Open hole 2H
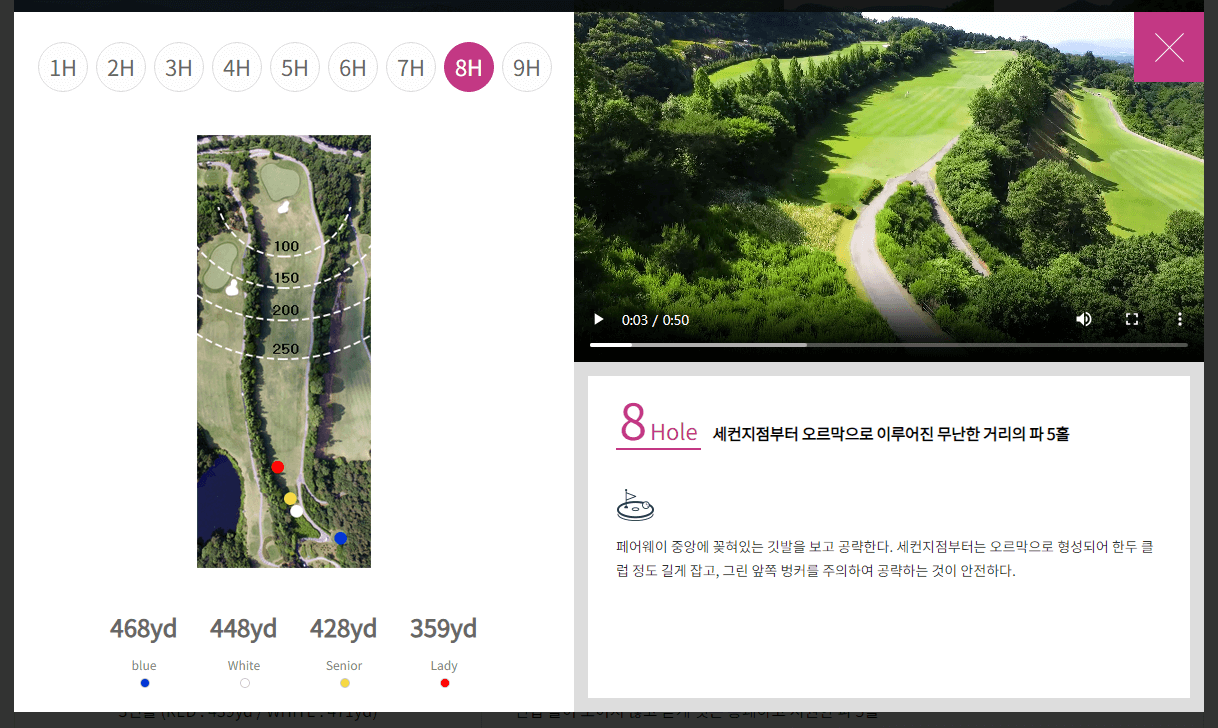The width and height of the screenshot is (1218, 728). coord(121,67)
